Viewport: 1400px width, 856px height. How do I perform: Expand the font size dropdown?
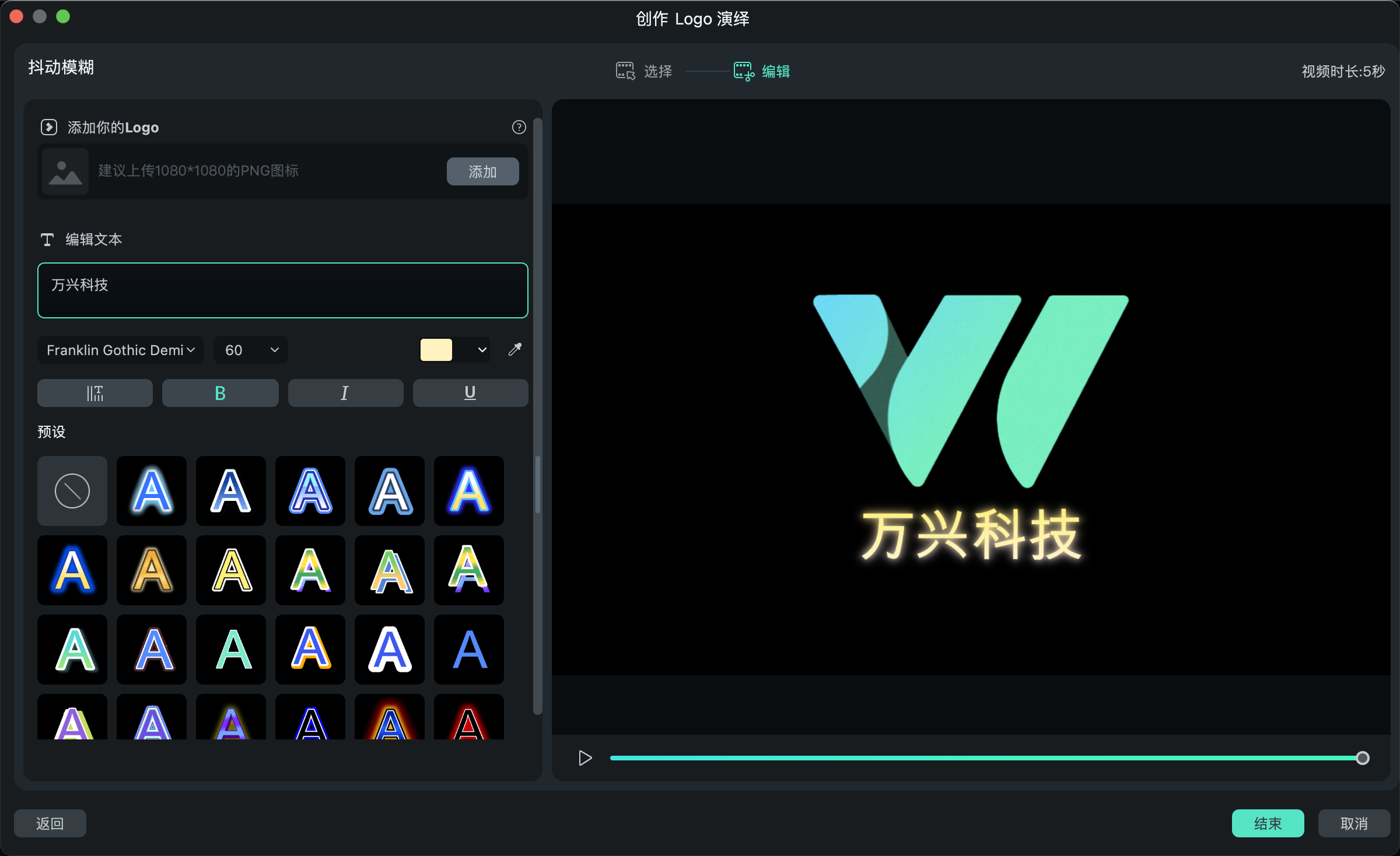coord(274,350)
